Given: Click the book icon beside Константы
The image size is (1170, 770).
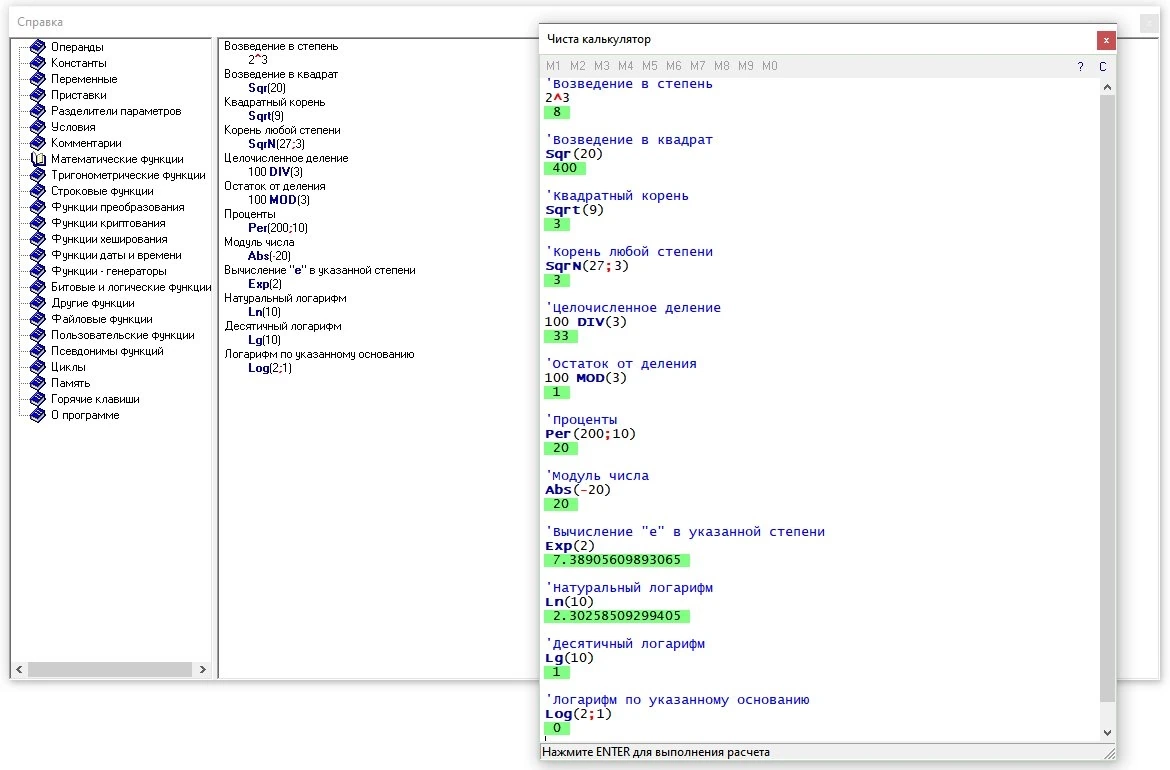Looking at the screenshot, I should [x=37, y=63].
